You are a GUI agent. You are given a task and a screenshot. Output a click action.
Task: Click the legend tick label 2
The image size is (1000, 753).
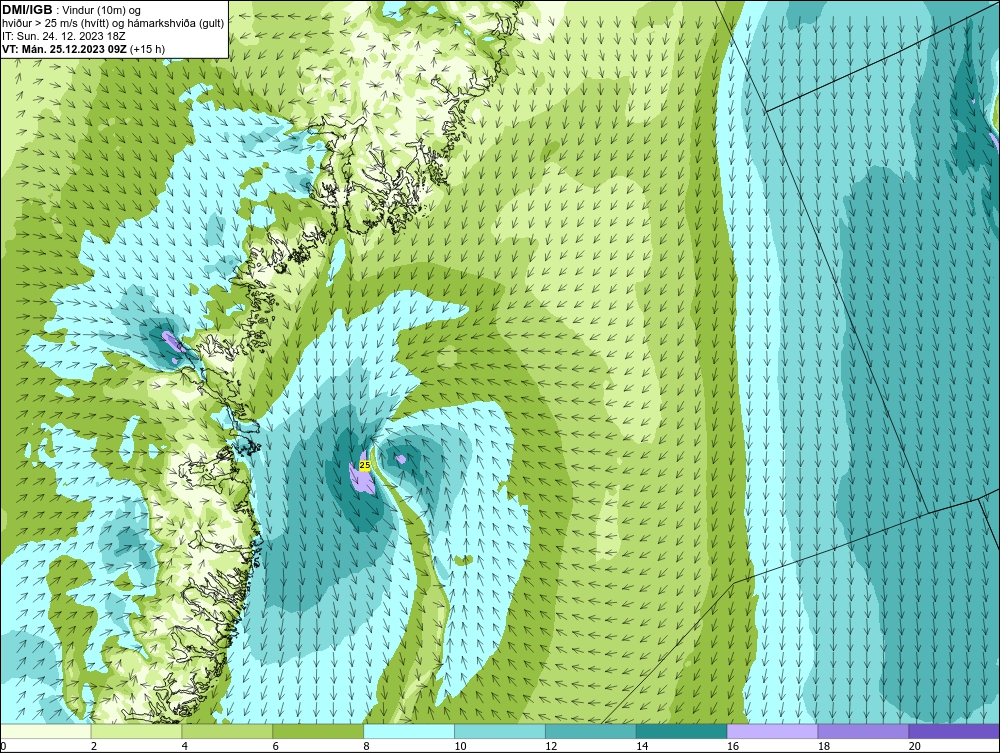94,746
